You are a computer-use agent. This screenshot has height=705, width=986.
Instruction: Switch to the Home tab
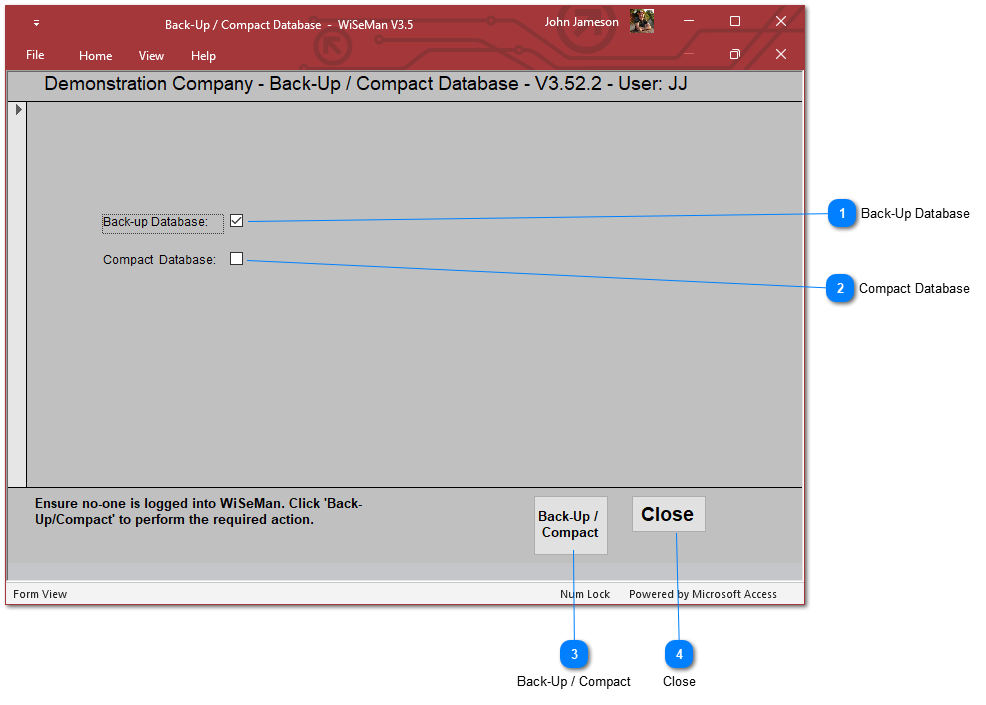pyautogui.click(x=96, y=56)
